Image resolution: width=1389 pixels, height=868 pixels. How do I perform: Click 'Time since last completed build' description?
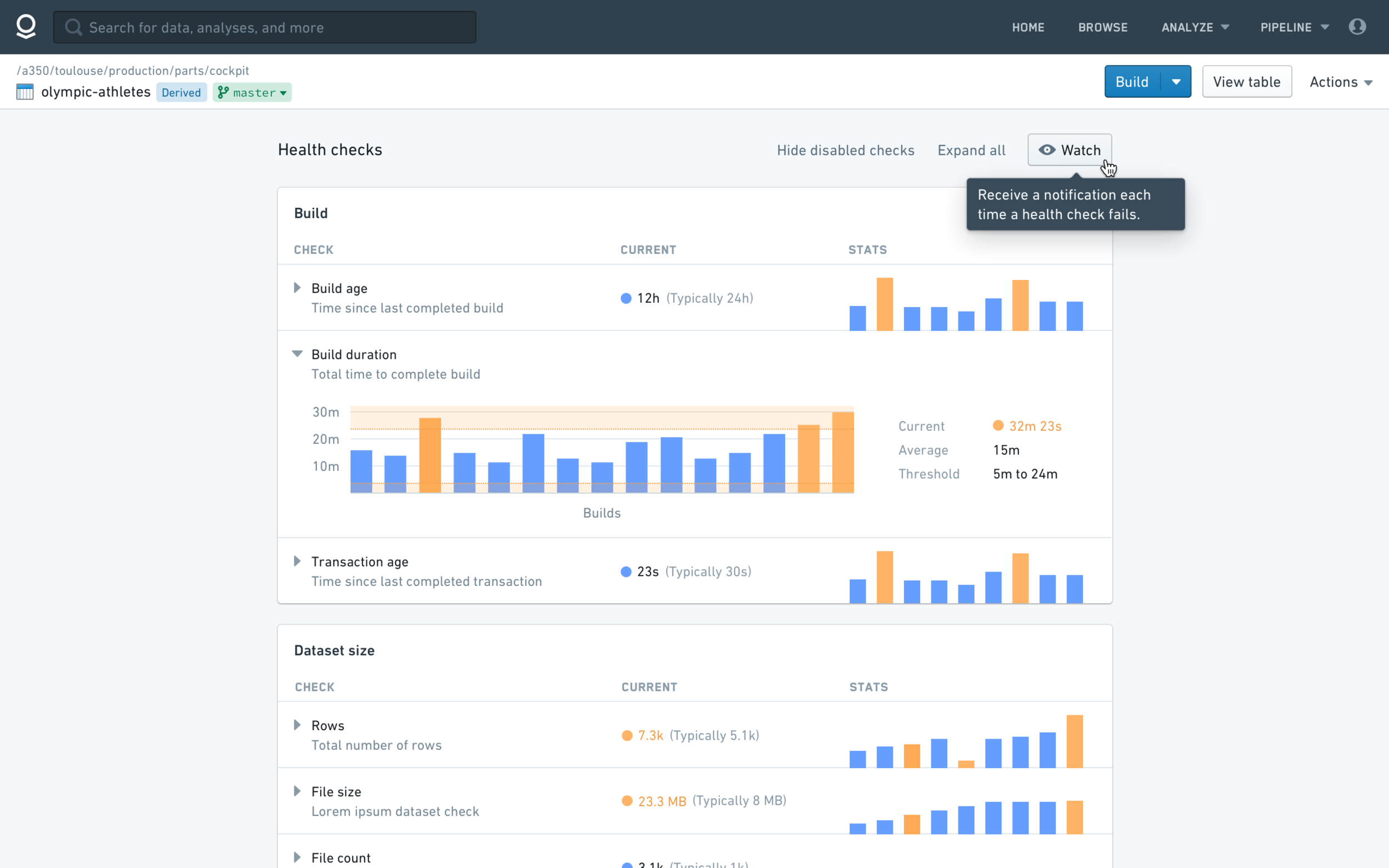407,308
